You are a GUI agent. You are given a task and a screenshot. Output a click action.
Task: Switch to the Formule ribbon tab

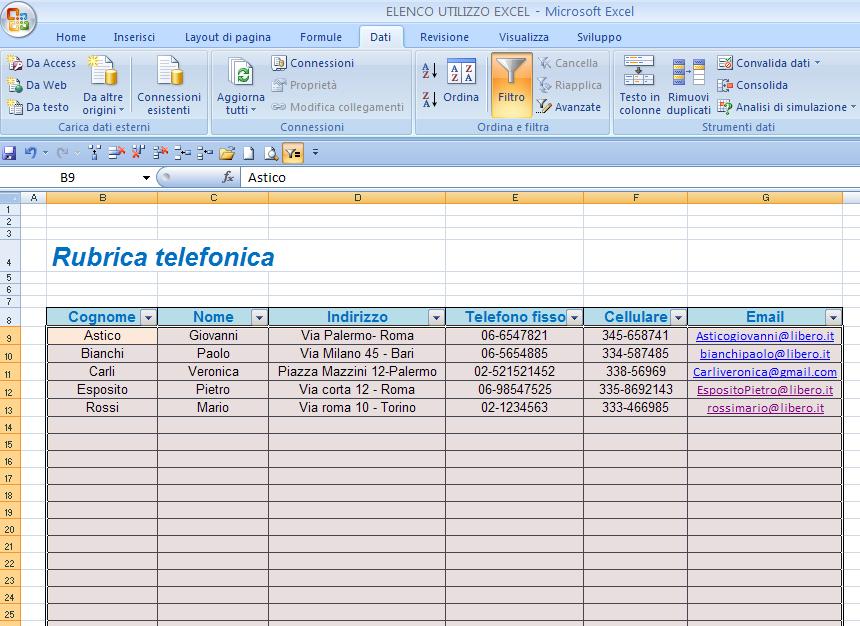coord(321,37)
